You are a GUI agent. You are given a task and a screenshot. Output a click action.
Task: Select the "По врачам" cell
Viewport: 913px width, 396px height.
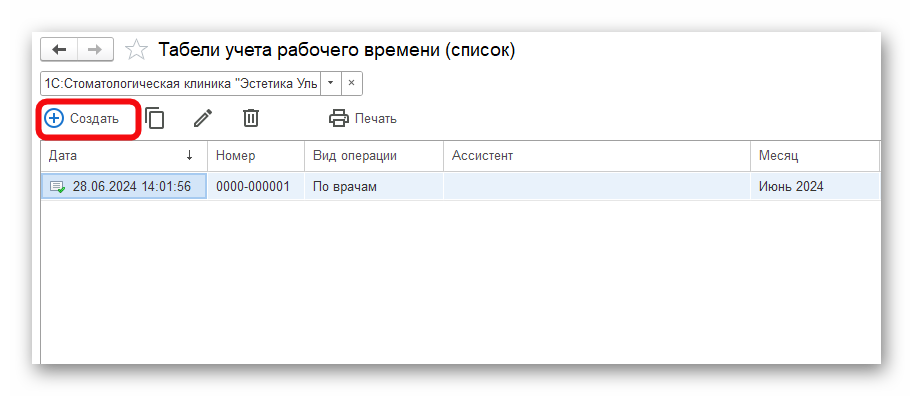point(374,186)
